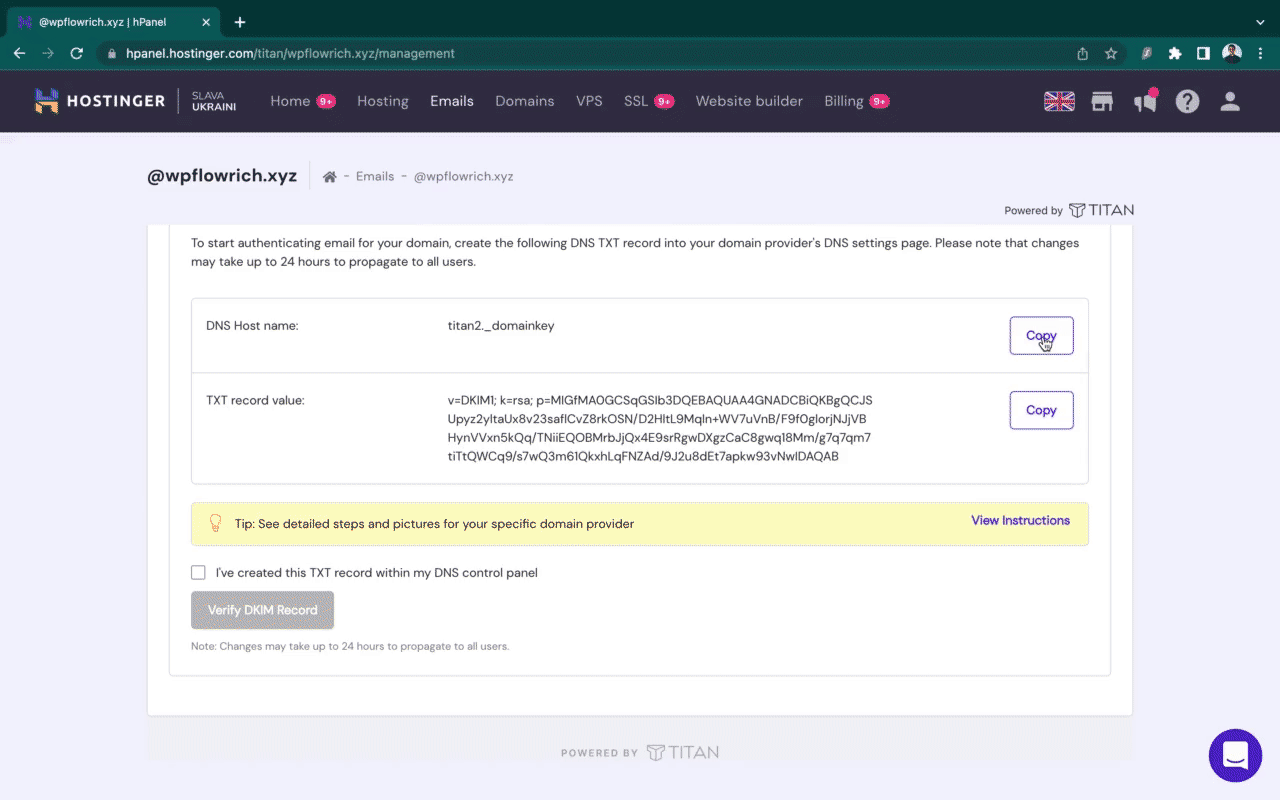Open the Billing menu
1280x800 pixels.
click(844, 101)
